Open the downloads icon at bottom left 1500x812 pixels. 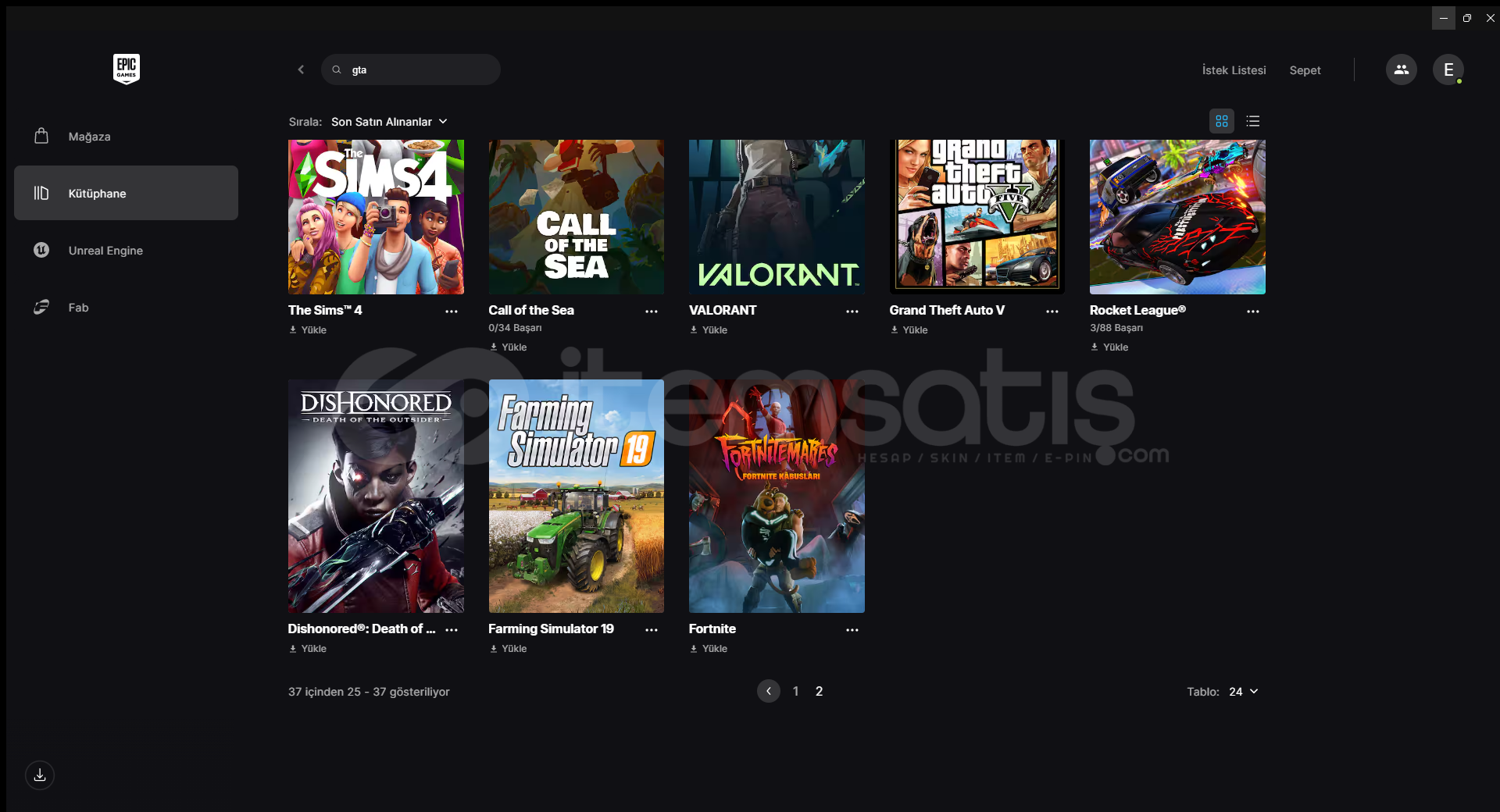point(40,775)
